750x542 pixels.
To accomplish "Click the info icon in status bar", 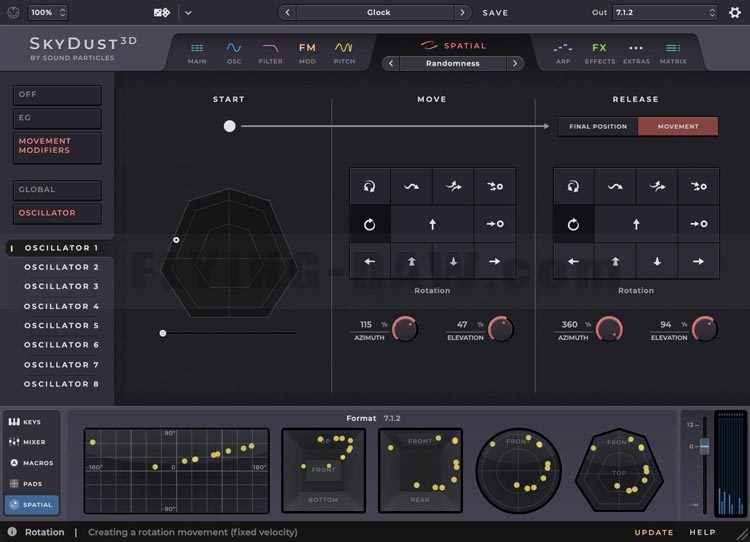I will tap(12, 531).
